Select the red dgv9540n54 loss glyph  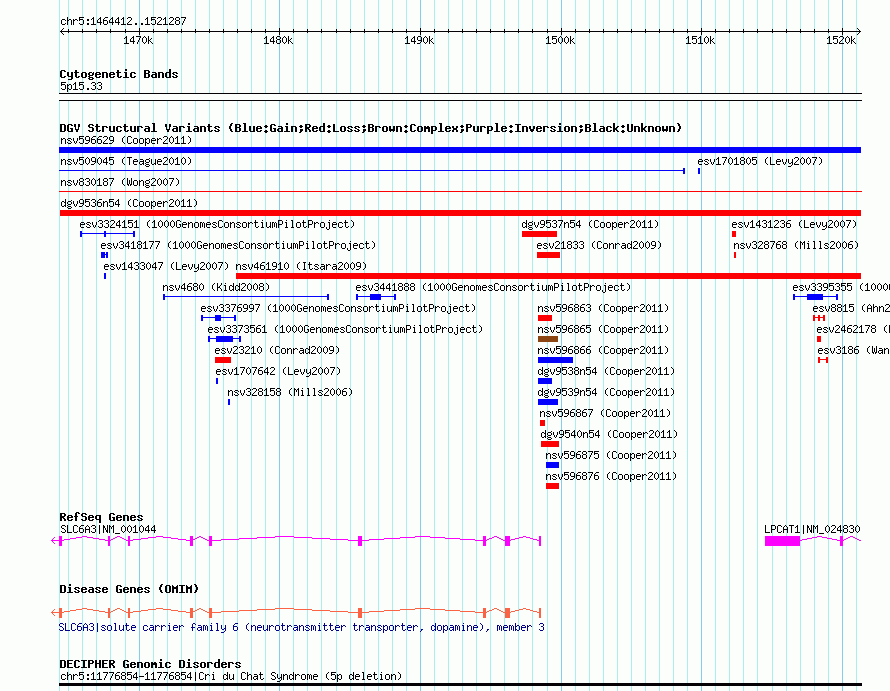(x=550, y=444)
